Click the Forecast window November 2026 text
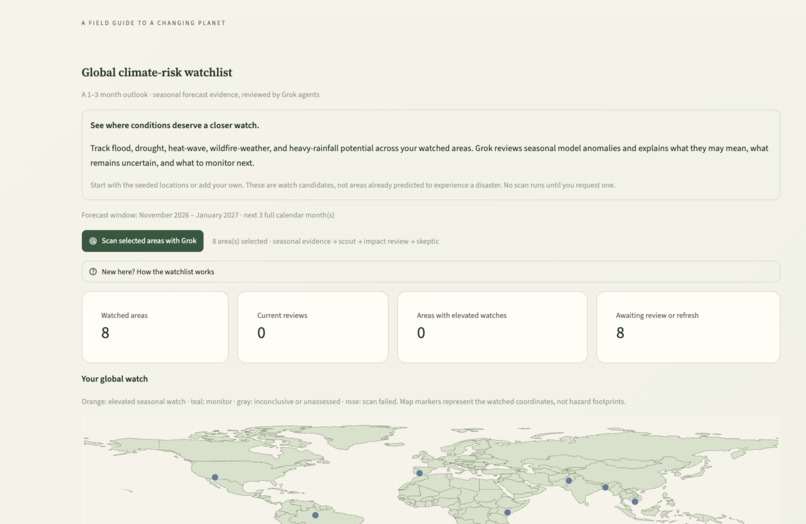 208,215
